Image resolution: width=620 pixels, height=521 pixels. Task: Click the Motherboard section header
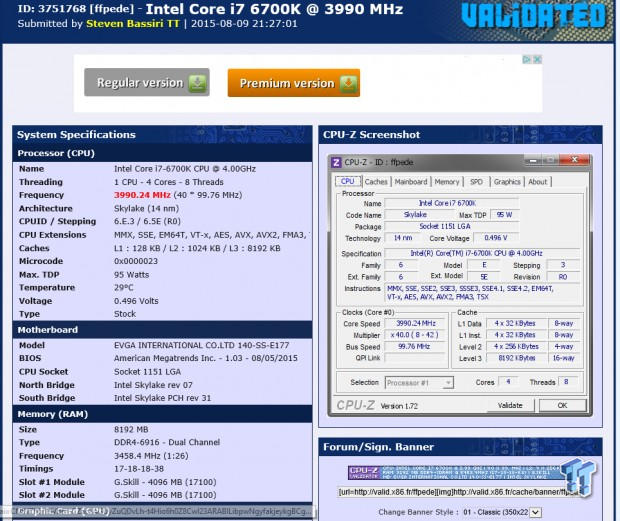(x=47, y=330)
